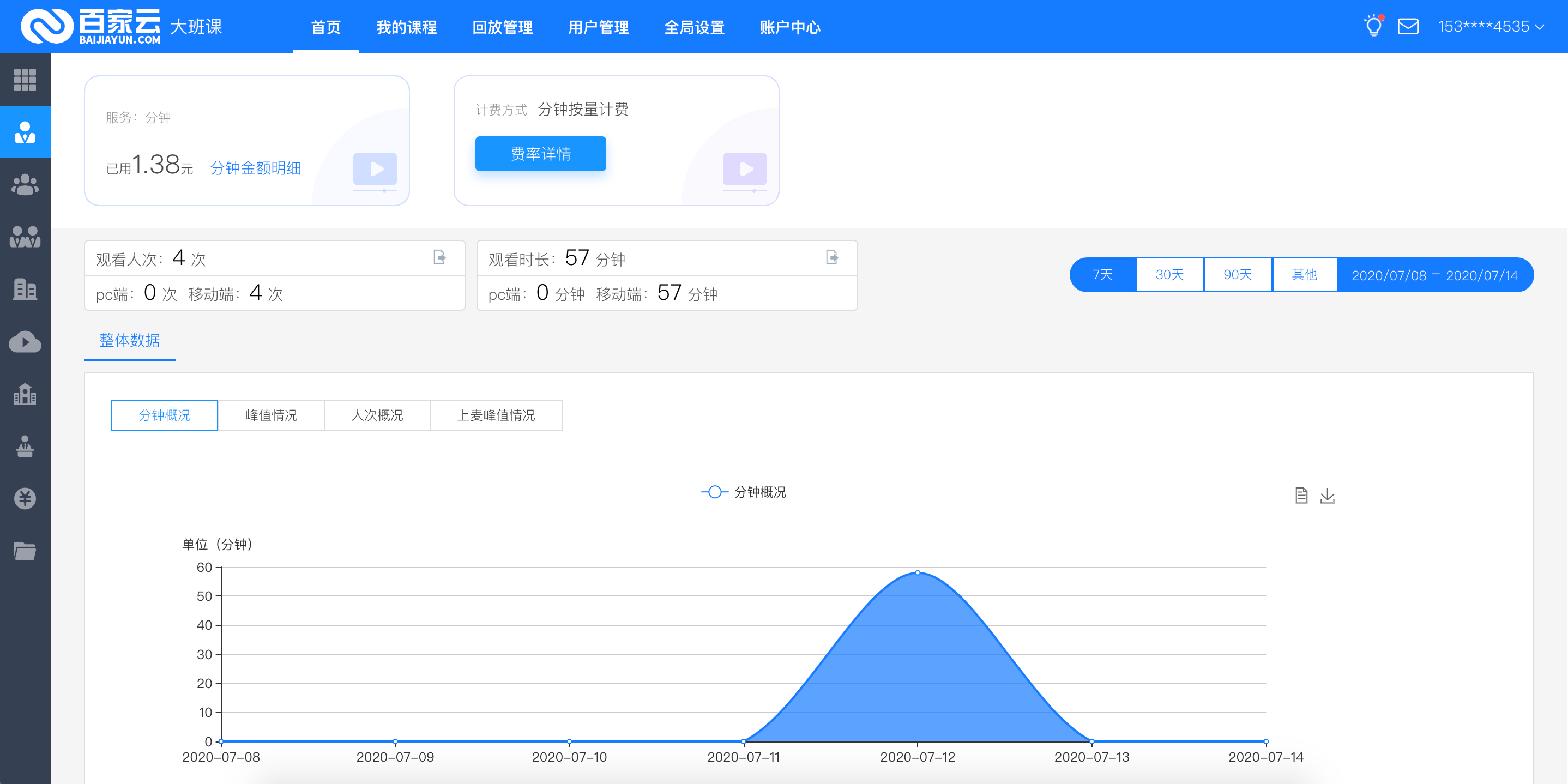Click the 大班课 product label

coord(196,27)
